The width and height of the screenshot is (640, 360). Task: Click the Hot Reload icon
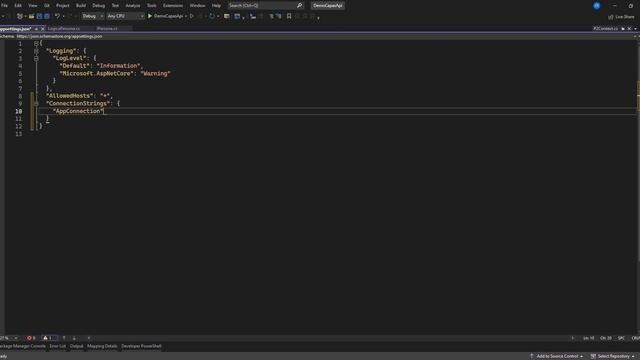(211, 16)
